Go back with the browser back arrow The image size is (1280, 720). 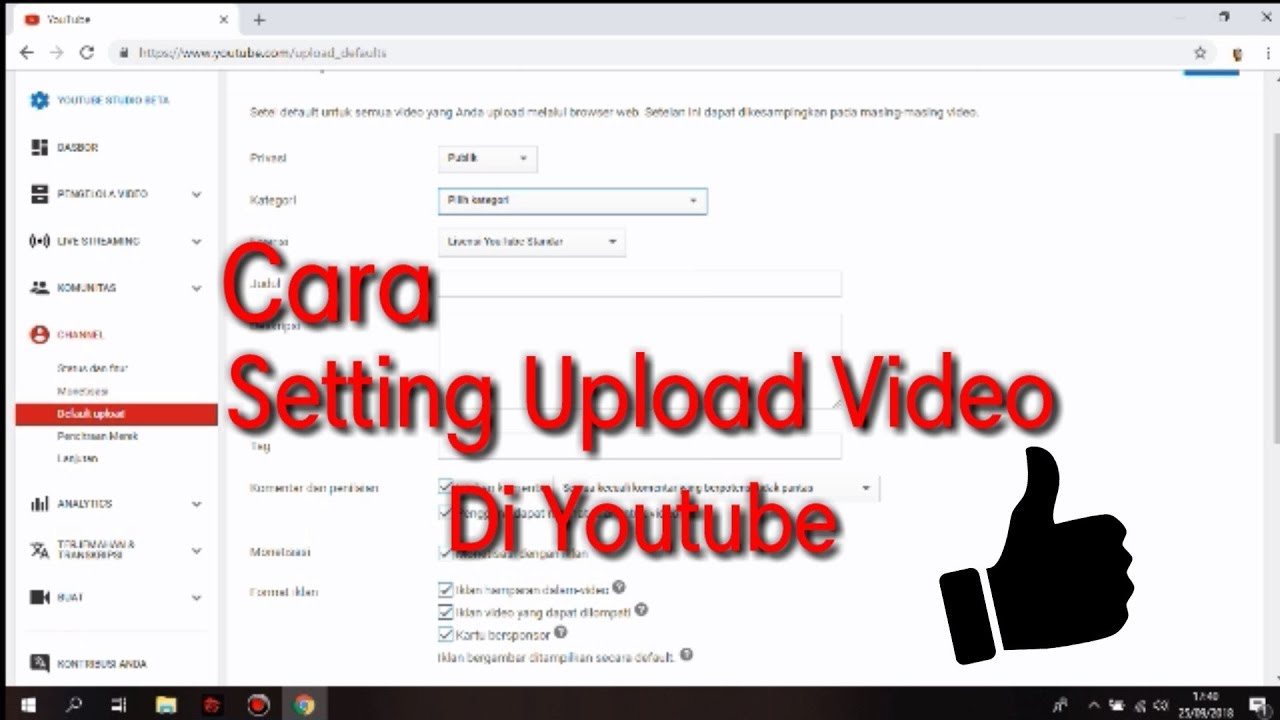click(26, 53)
